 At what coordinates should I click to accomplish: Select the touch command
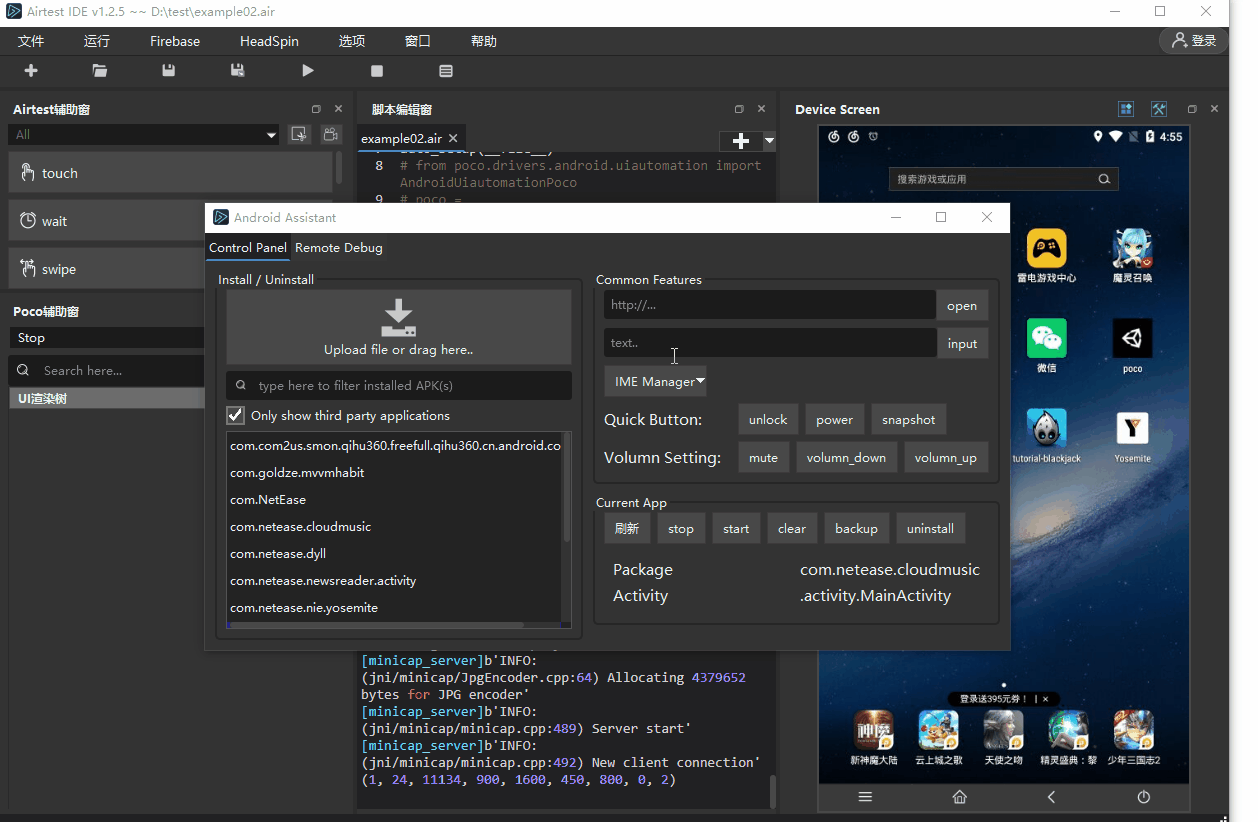[x=170, y=173]
